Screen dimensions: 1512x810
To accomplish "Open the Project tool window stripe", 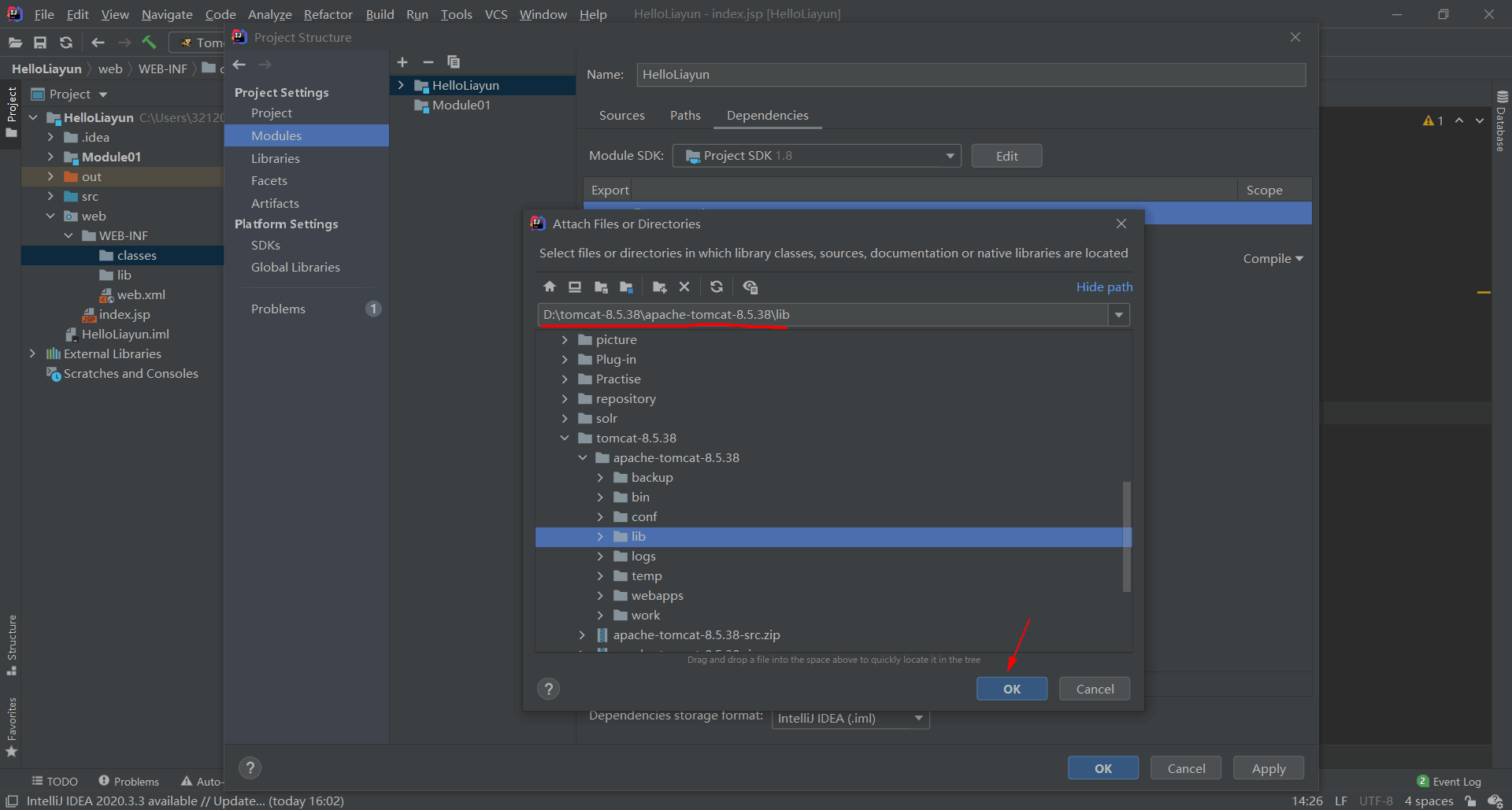I will (x=11, y=111).
